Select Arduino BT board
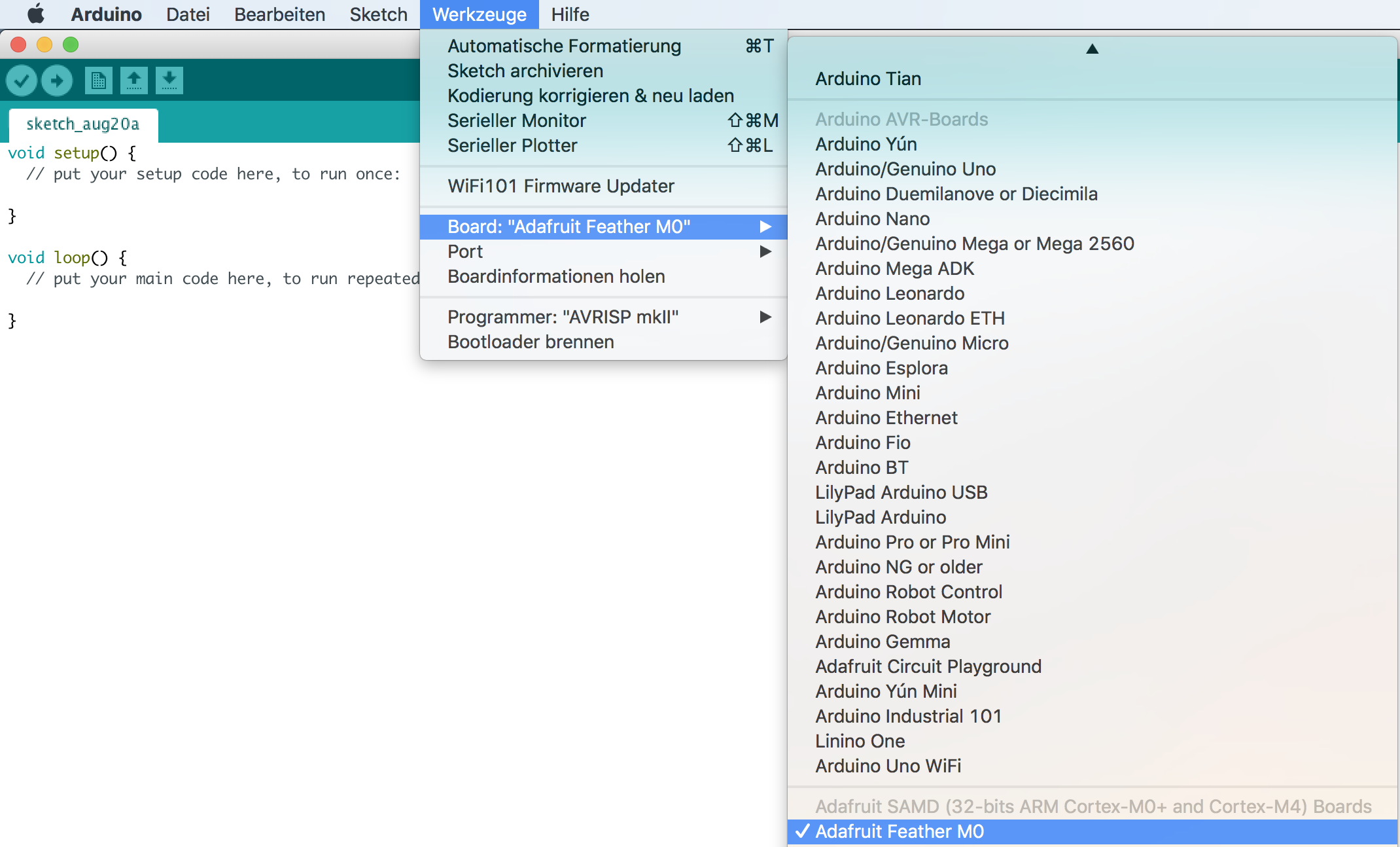 point(1092,467)
